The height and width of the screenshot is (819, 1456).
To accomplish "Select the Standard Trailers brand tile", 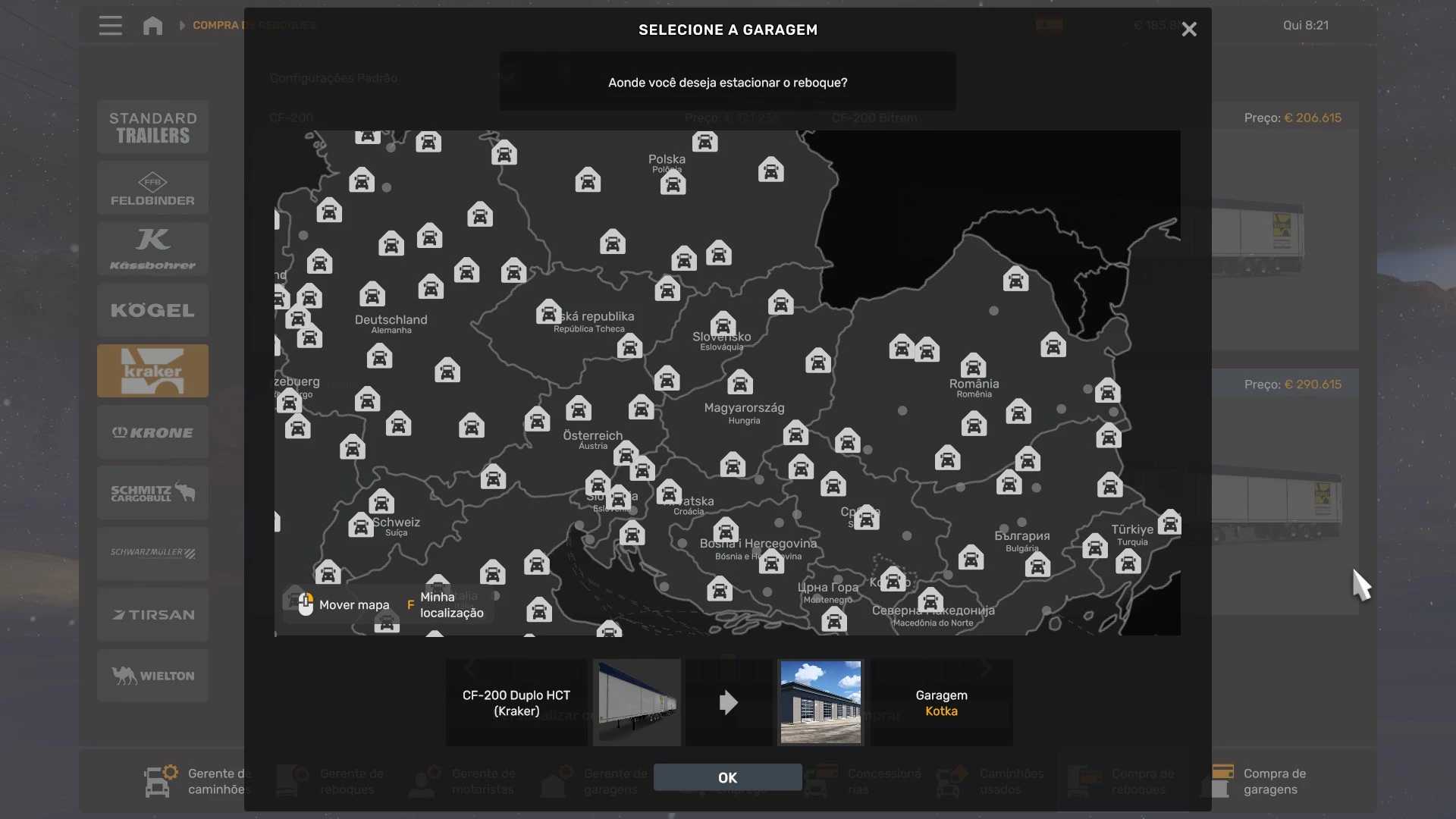I will [x=152, y=127].
